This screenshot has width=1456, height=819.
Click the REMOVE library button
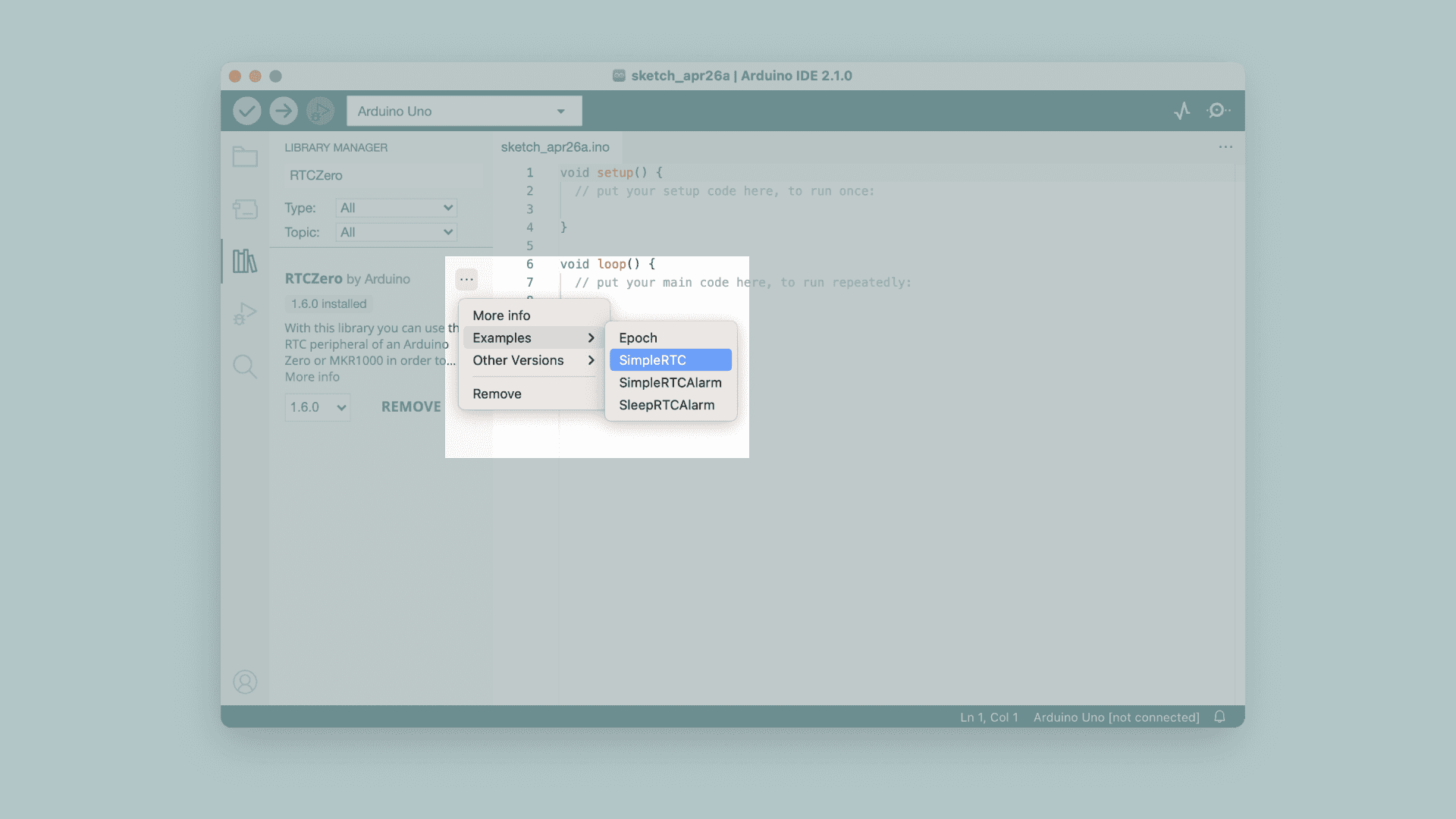coord(411,407)
